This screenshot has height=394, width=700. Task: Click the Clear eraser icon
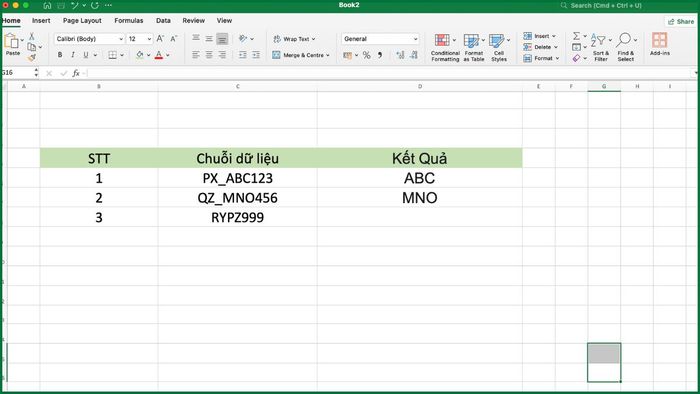(576, 58)
